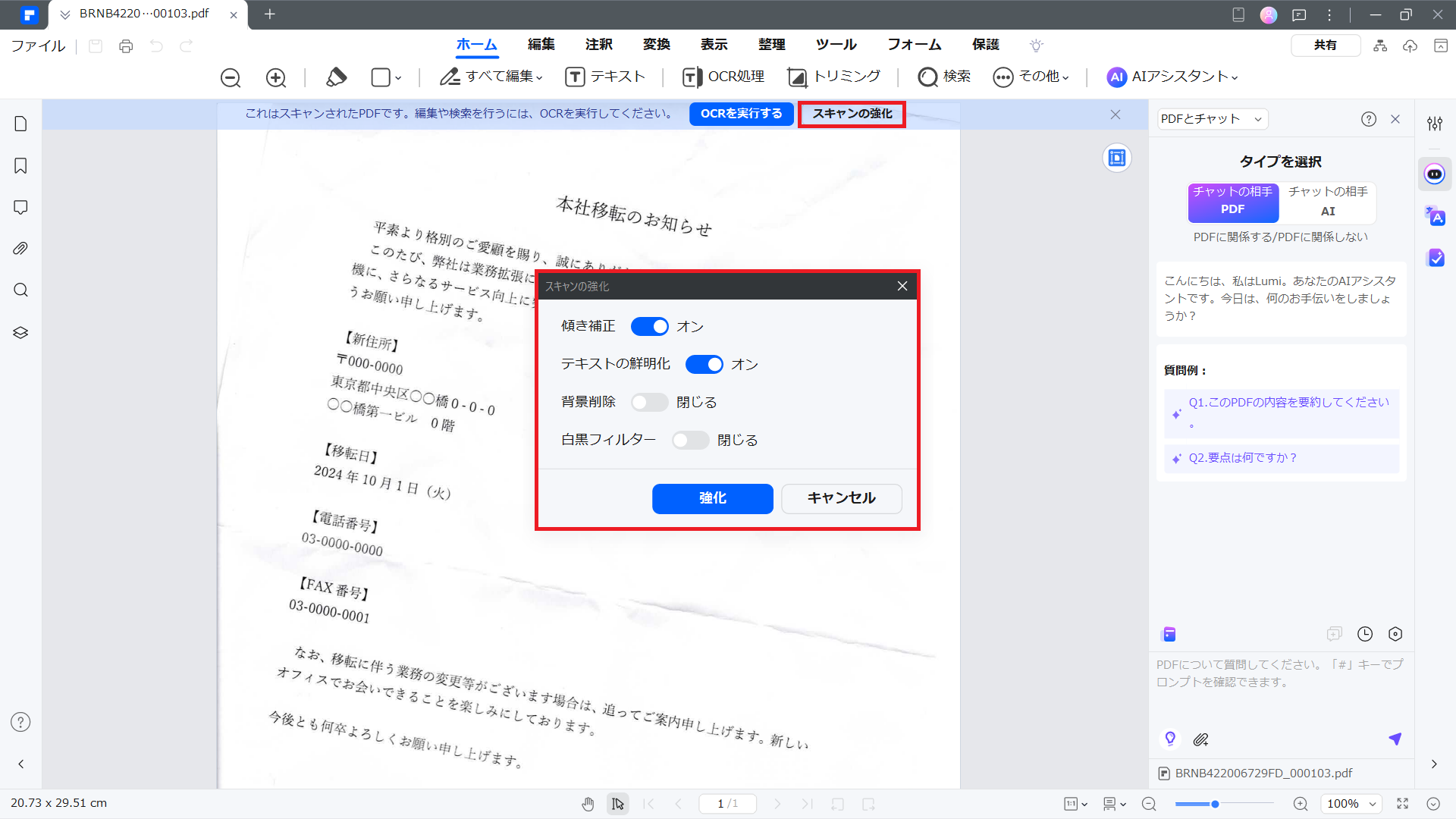Open the PDFとチャット dropdown

tap(1210, 119)
